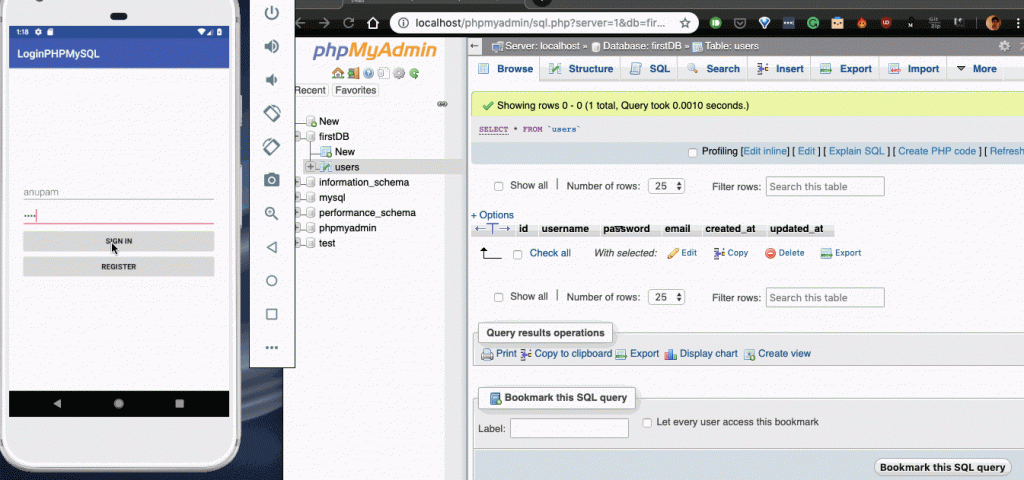This screenshot has width=1024, height=480.
Task: Toggle the lower Show all checkbox
Action: pyautogui.click(x=498, y=297)
